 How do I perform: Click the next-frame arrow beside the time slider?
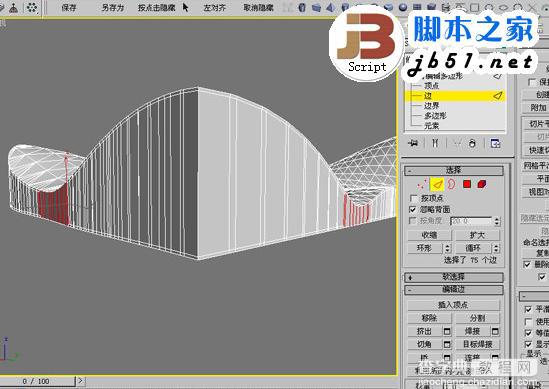pos(81,381)
